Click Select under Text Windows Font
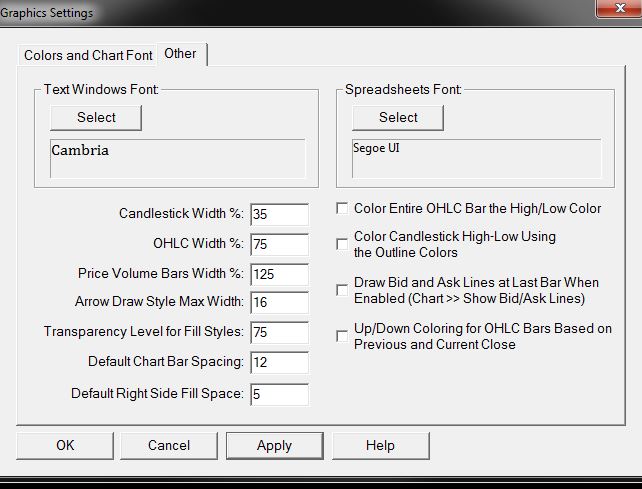This screenshot has height=489, width=642. click(96, 118)
